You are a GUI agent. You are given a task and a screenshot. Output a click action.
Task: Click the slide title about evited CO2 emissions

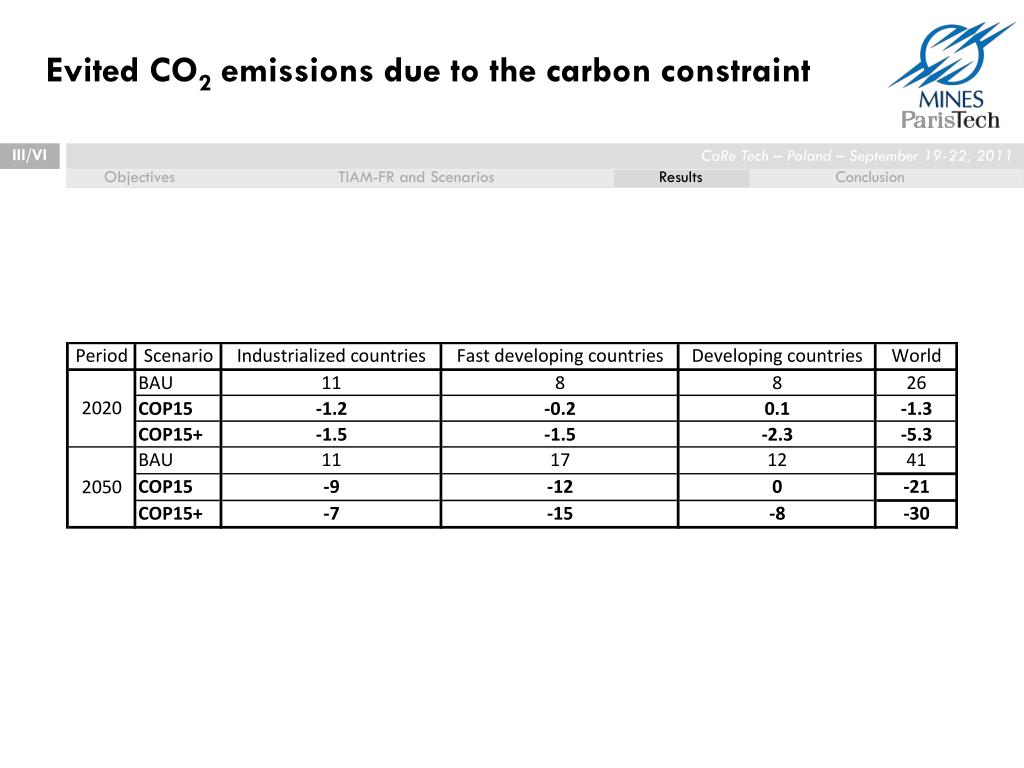(x=428, y=72)
